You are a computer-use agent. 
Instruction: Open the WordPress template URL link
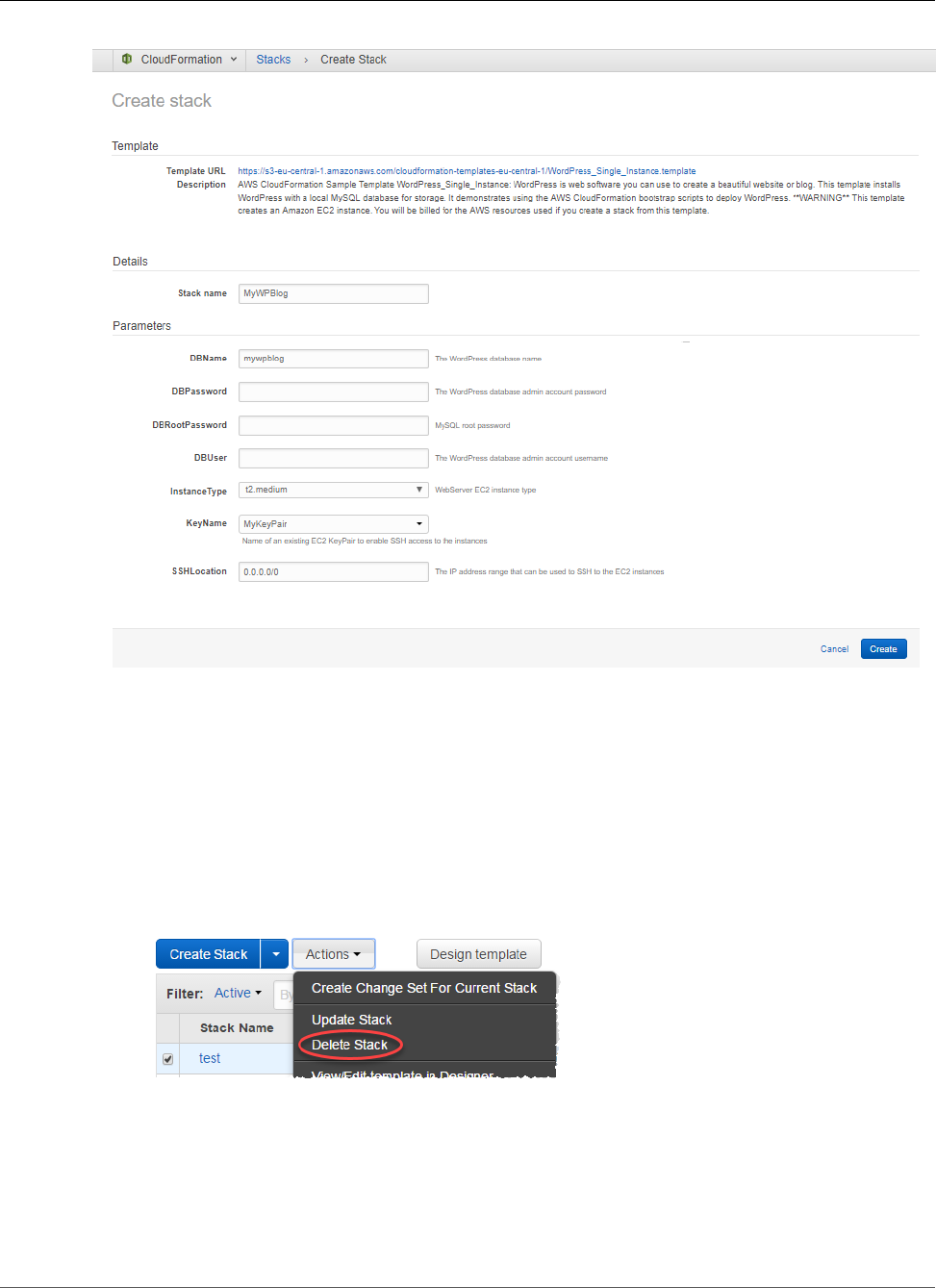click(467, 171)
